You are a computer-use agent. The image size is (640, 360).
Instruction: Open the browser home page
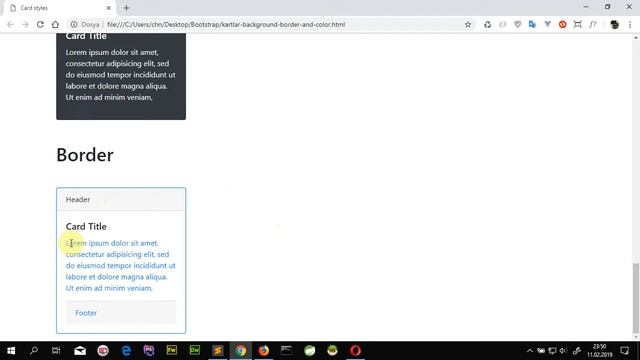pos(55,24)
